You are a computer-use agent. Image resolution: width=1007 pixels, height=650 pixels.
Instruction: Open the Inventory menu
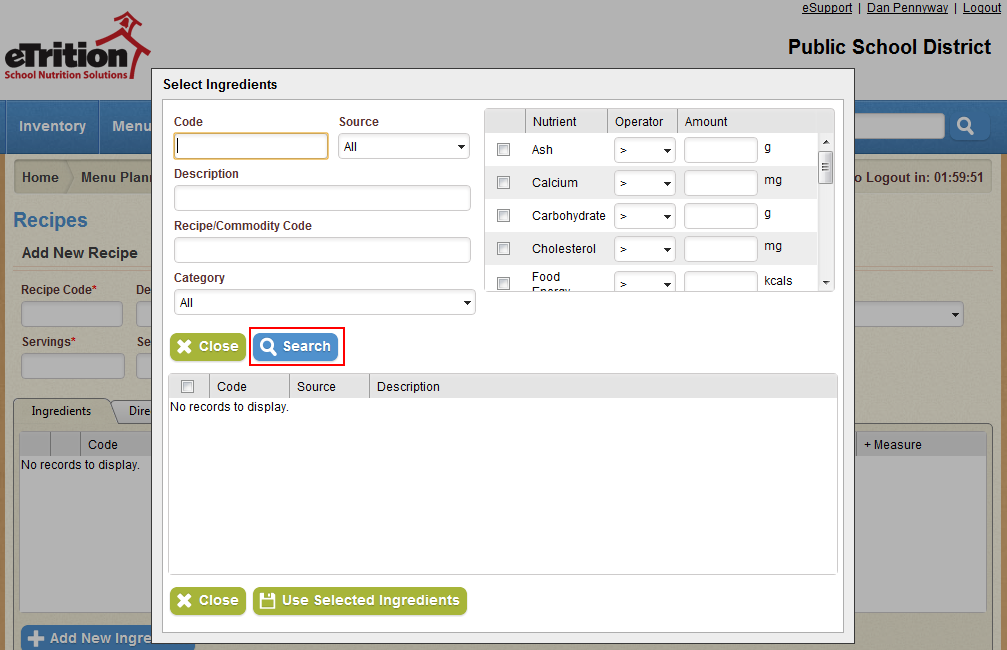tap(52, 126)
